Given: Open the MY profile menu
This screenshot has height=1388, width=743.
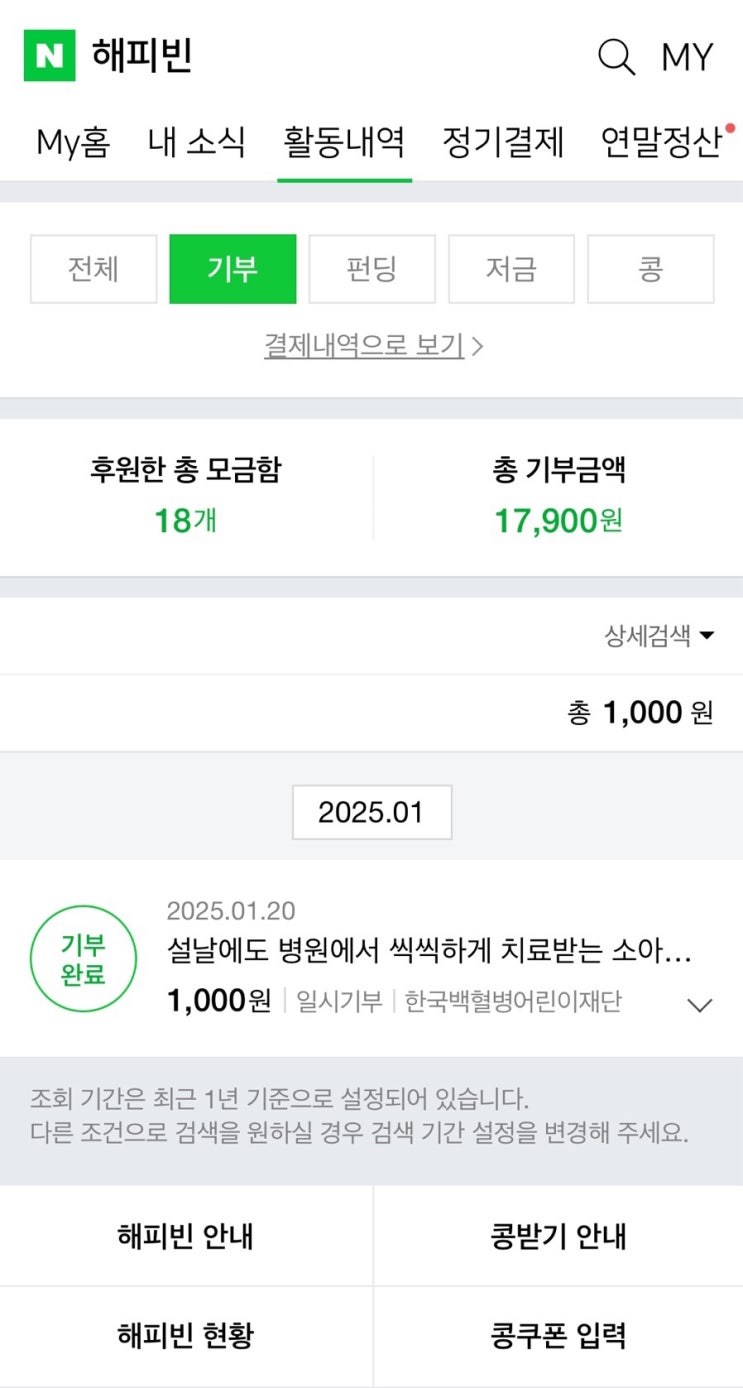Looking at the screenshot, I should [687, 57].
